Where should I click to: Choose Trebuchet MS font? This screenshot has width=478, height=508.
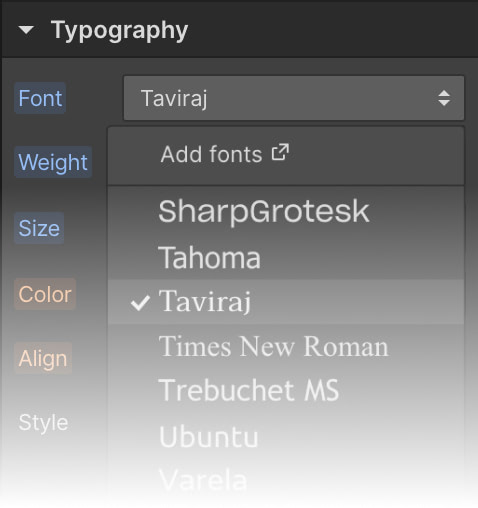click(286, 390)
